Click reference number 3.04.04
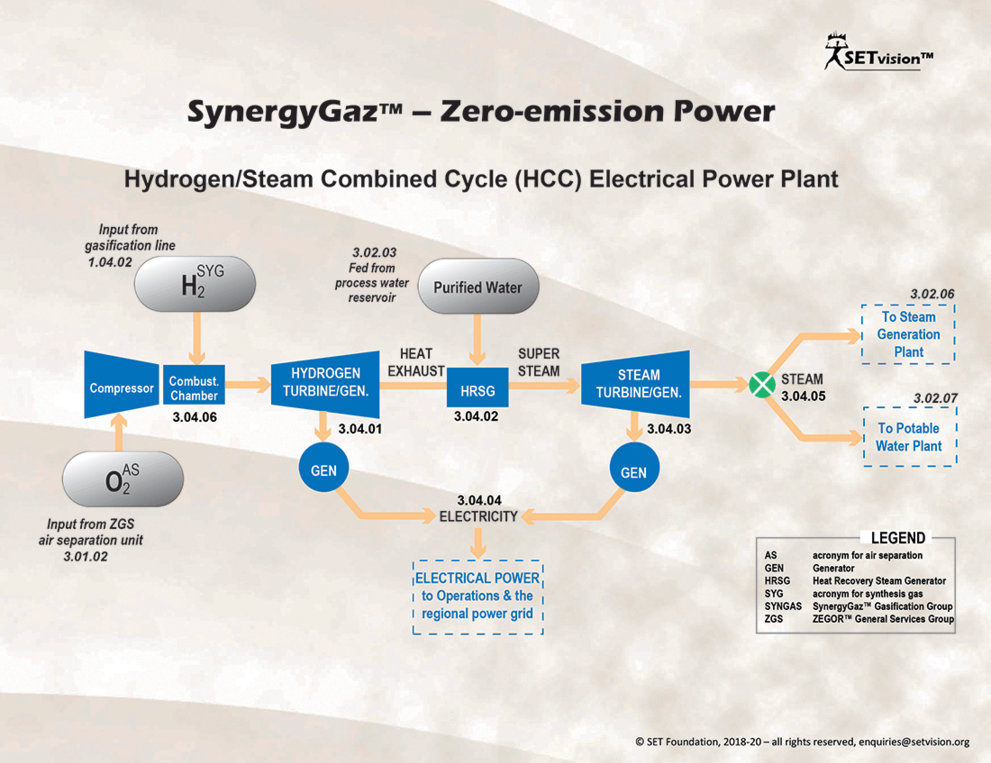991x763 pixels. pyautogui.click(x=479, y=500)
